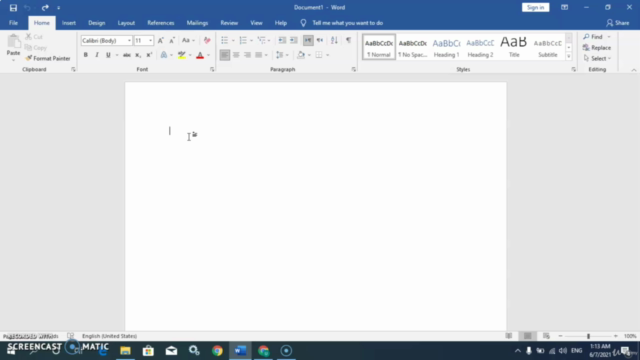
Task: Apply the Title style
Action: pos(514,47)
